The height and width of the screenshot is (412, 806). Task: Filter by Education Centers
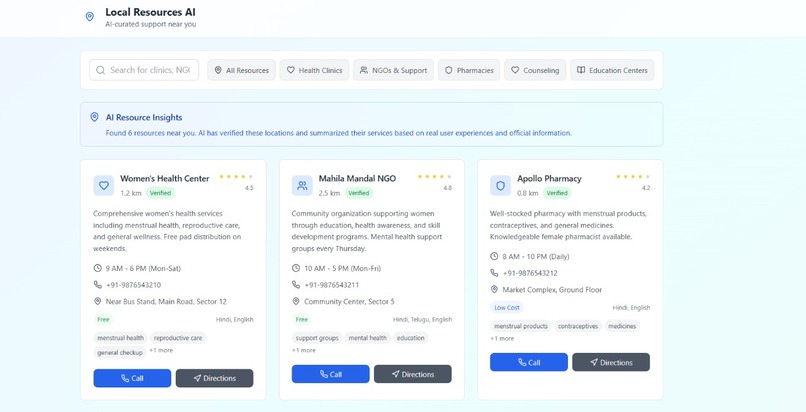pos(612,70)
